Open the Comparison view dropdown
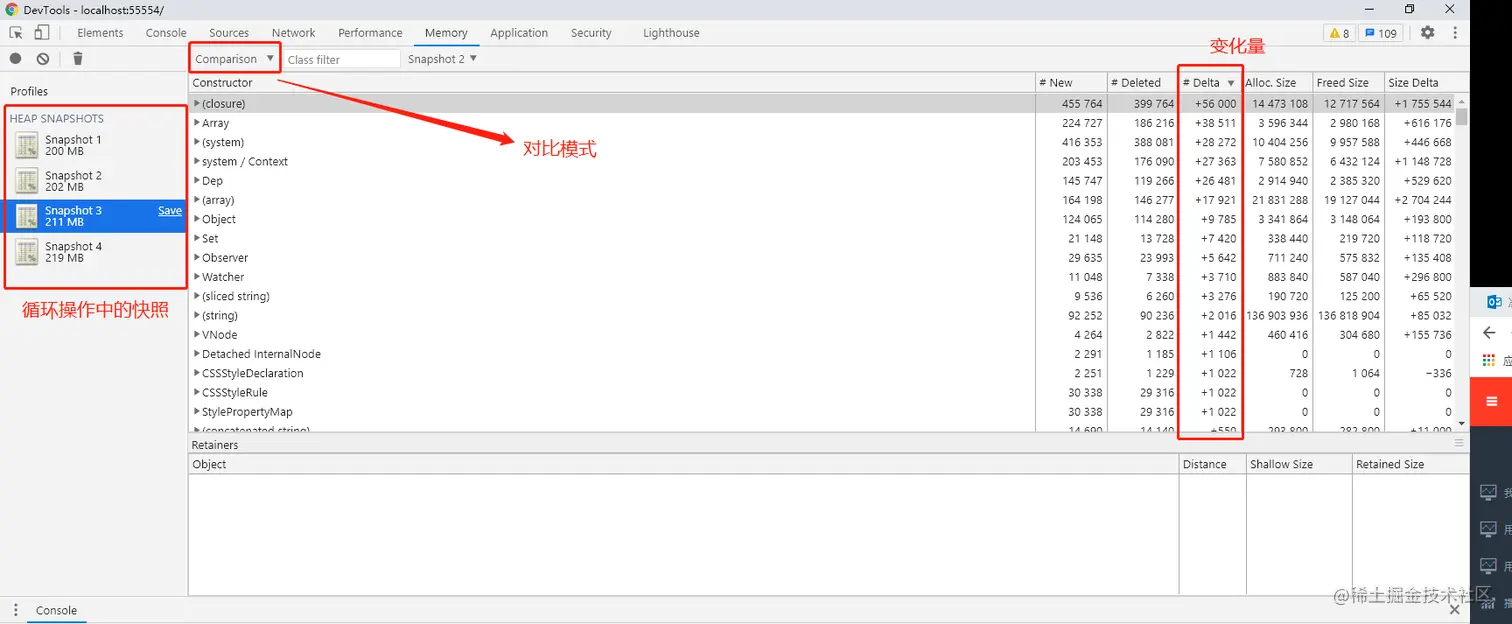This screenshot has width=1512, height=624. pos(233,58)
